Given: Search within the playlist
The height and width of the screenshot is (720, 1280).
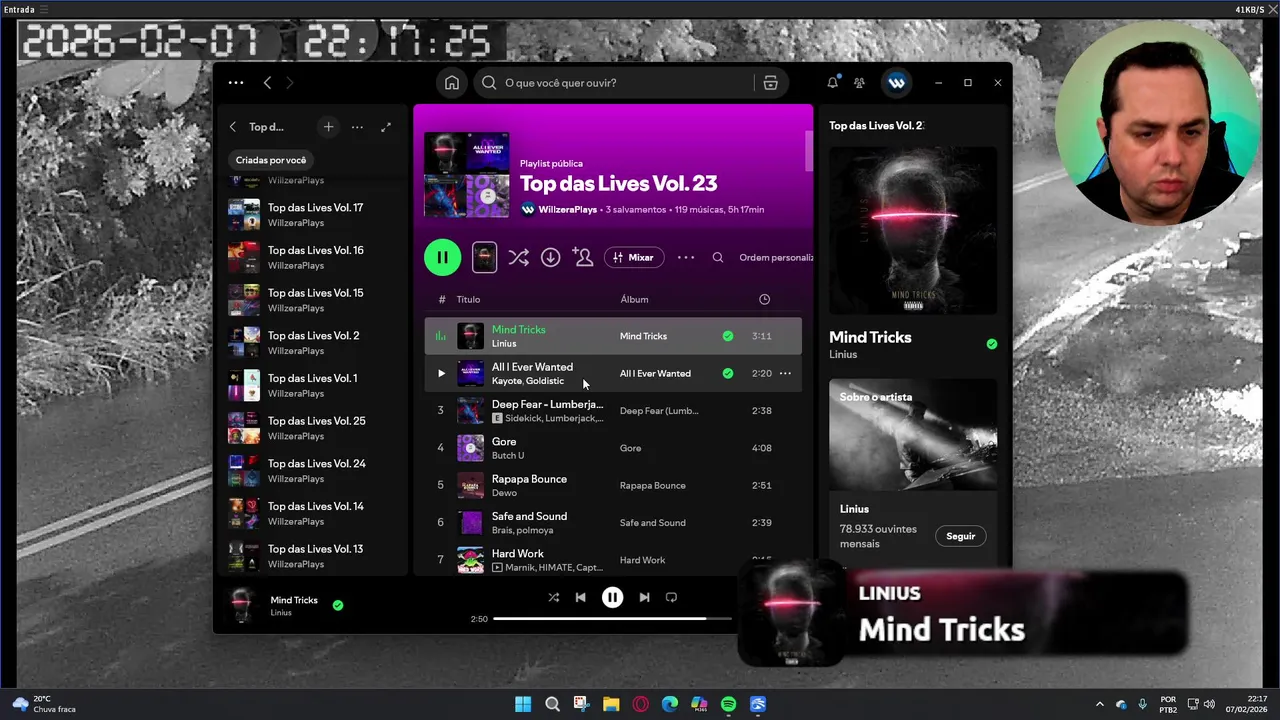Looking at the screenshot, I should pyautogui.click(x=718, y=257).
